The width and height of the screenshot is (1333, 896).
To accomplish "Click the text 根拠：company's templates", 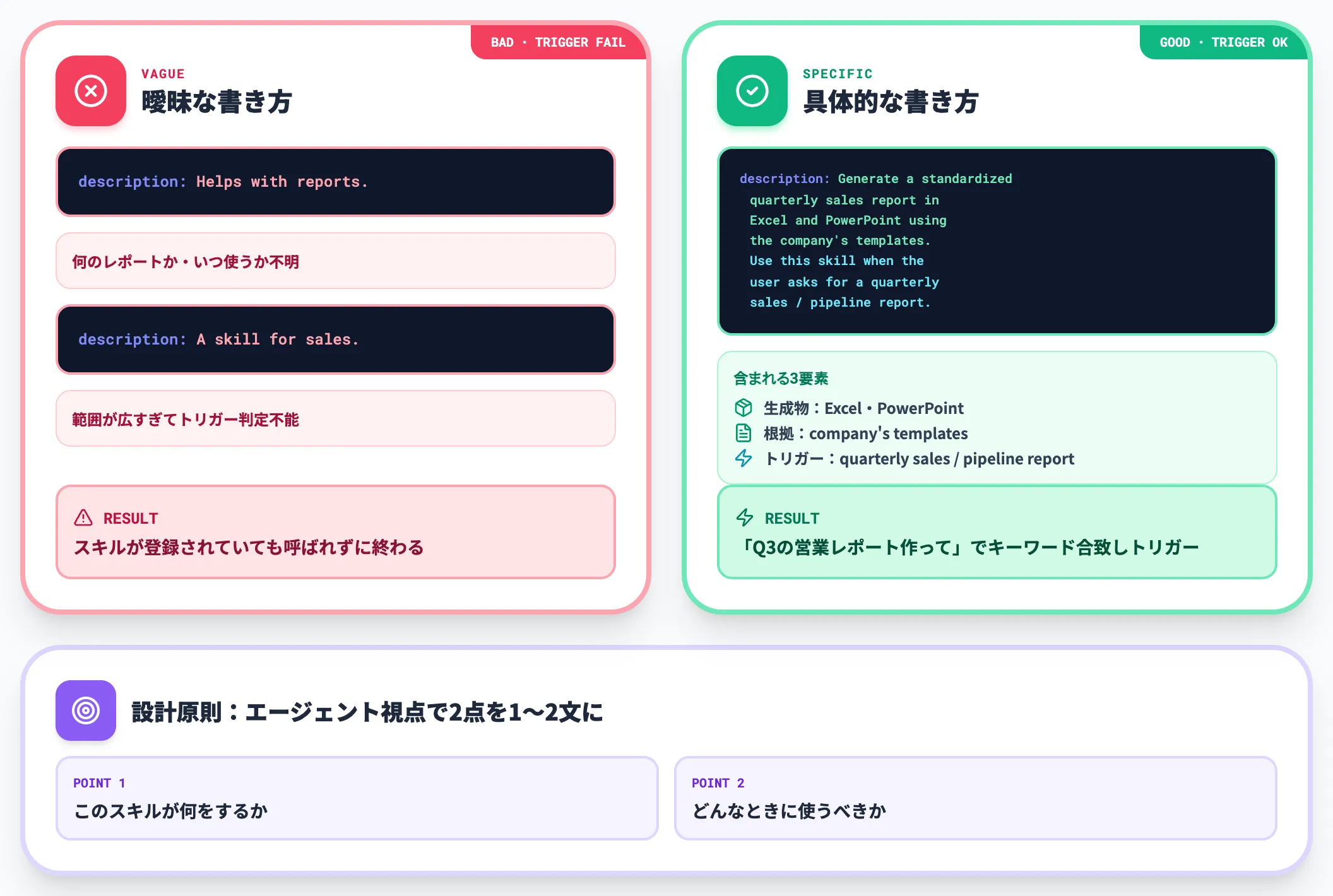I will (x=865, y=433).
